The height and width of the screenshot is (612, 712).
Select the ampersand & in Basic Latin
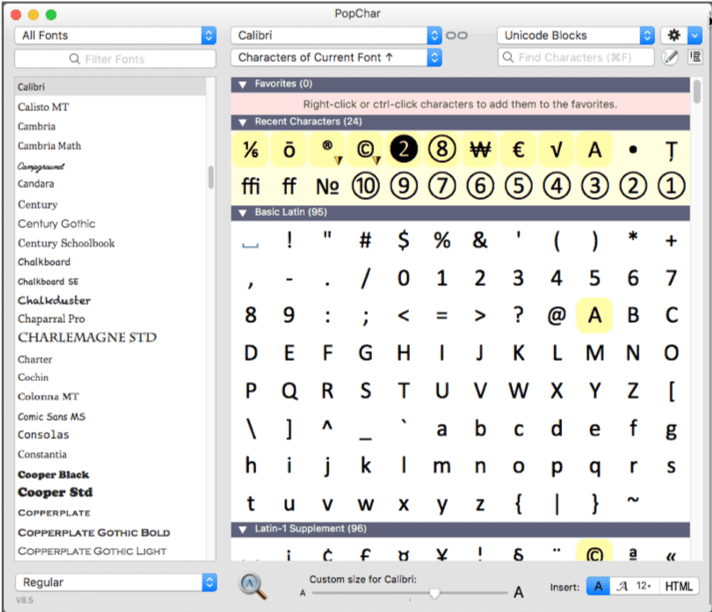480,240
